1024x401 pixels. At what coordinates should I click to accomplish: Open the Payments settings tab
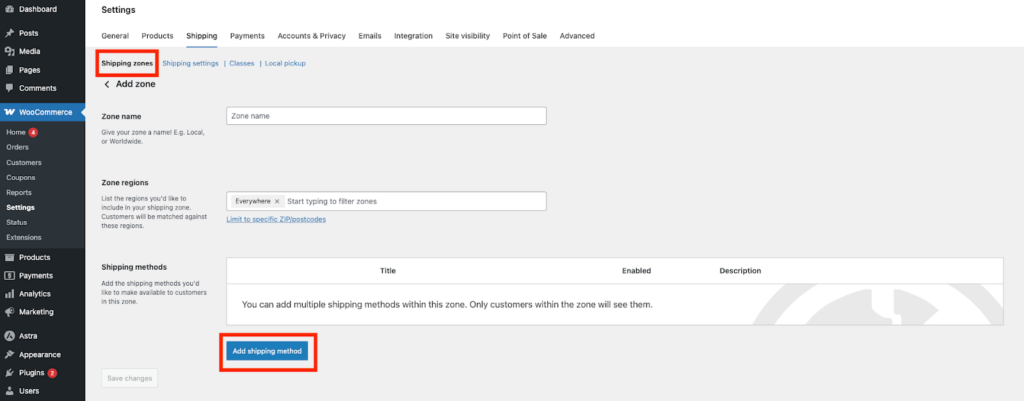coord(248,36)
